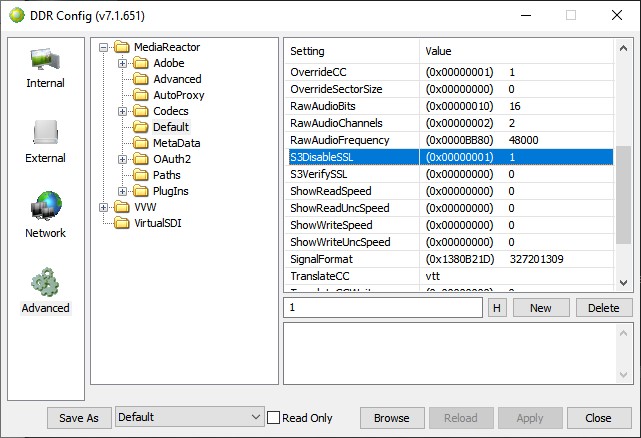The width and height of the screenshot is (641, 438).
Task: Expand the Adobe tree node
Action: (122, 63)
